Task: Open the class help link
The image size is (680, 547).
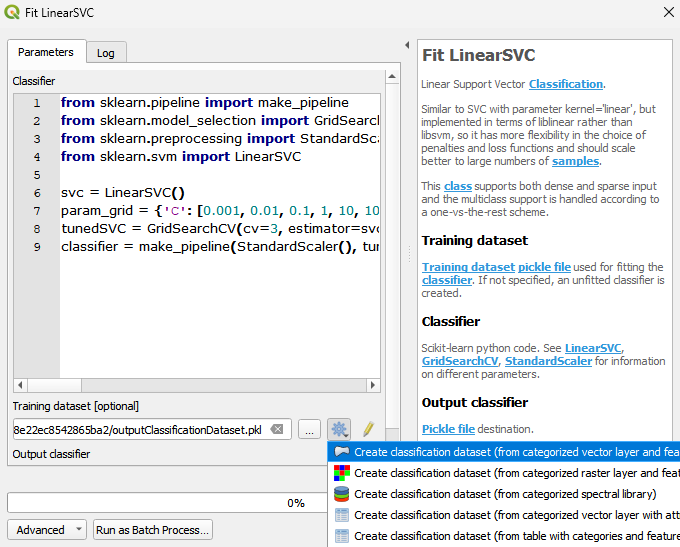Action: click(458, 186)
